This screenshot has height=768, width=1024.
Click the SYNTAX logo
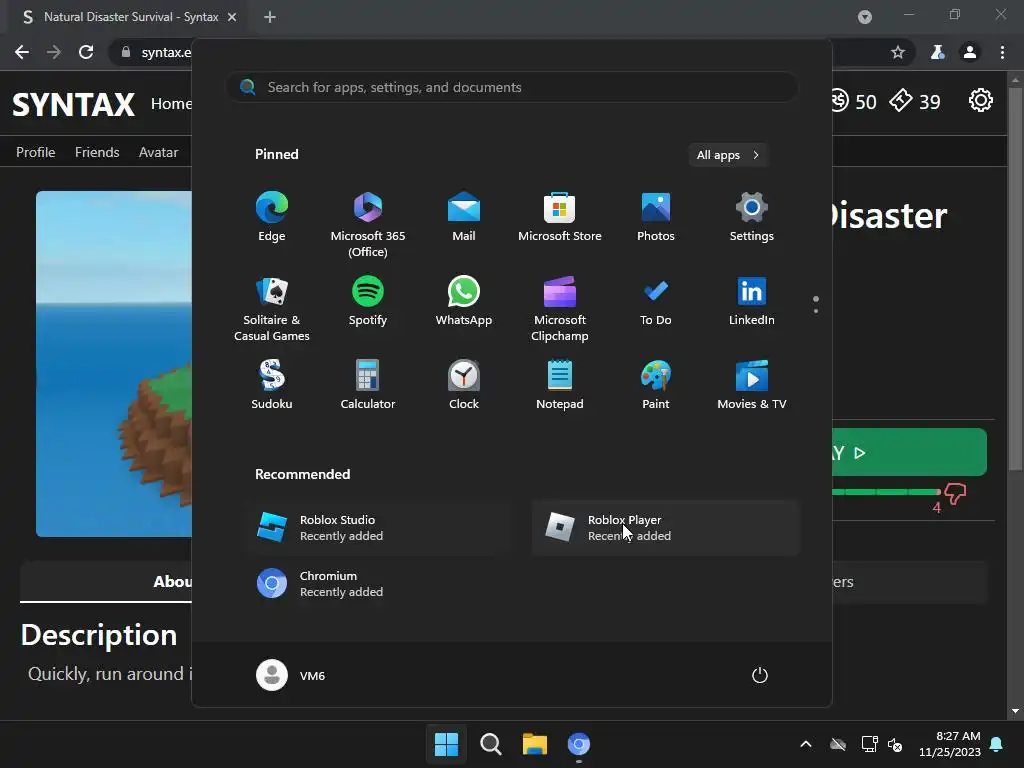73,104
